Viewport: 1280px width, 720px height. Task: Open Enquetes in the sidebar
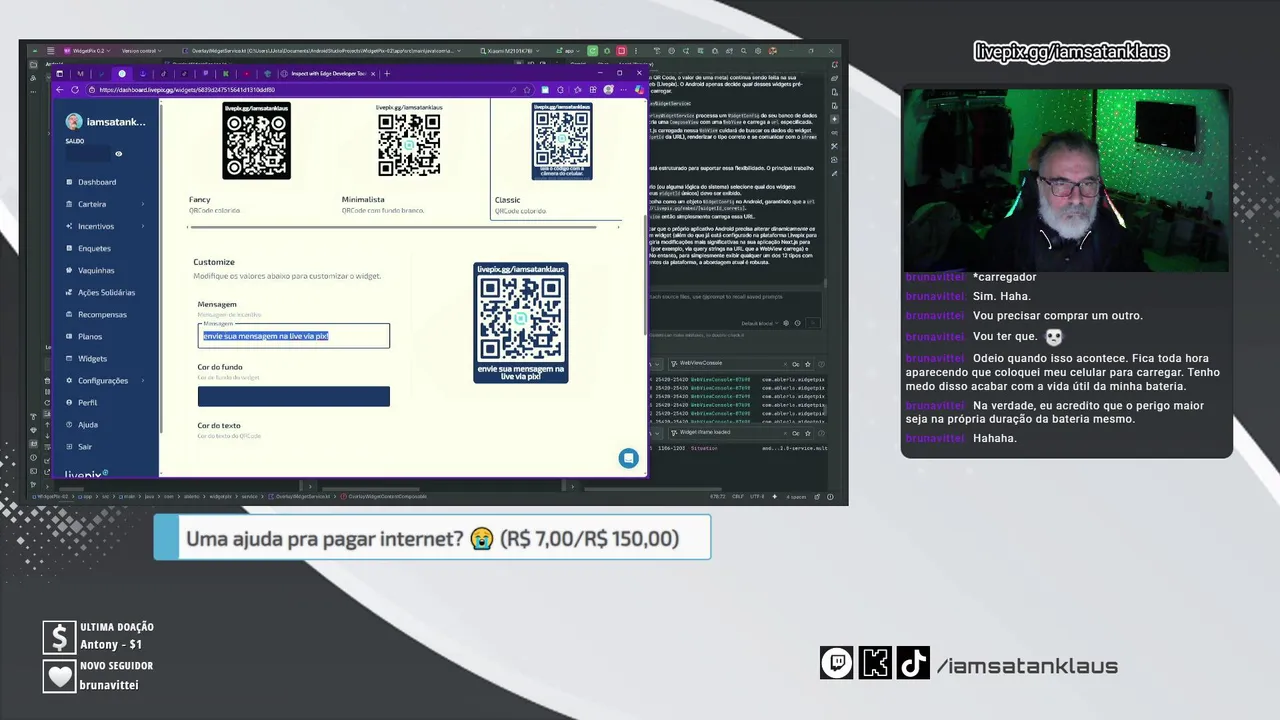94,248
